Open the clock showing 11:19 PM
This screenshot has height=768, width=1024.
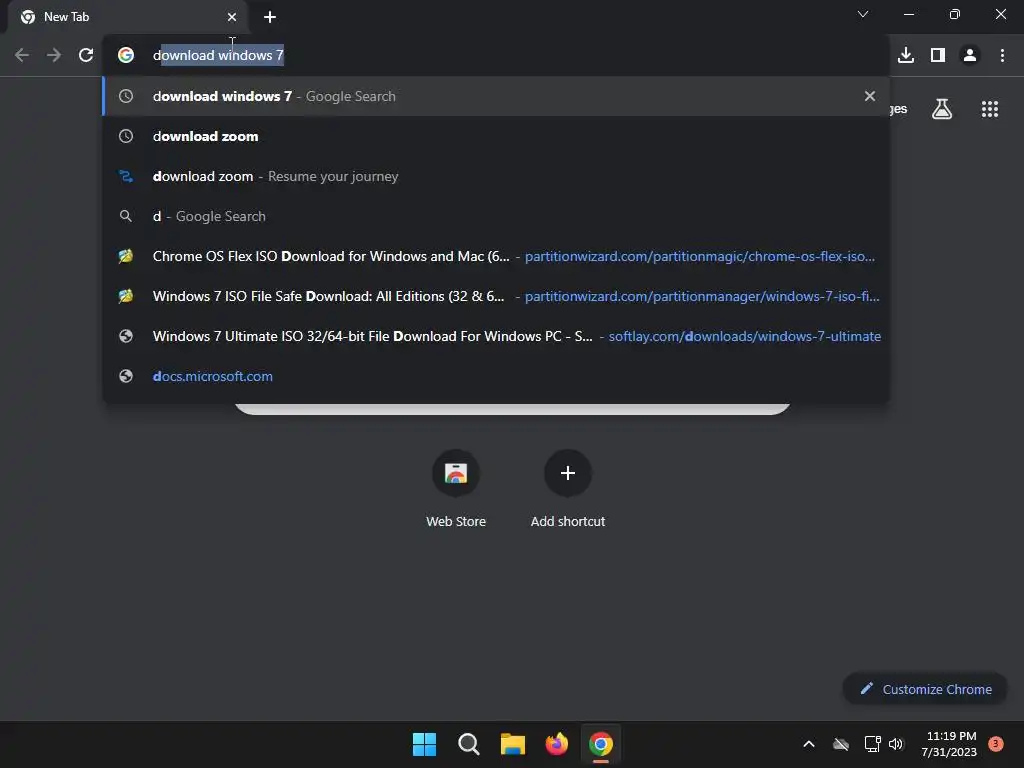(949, 744)
